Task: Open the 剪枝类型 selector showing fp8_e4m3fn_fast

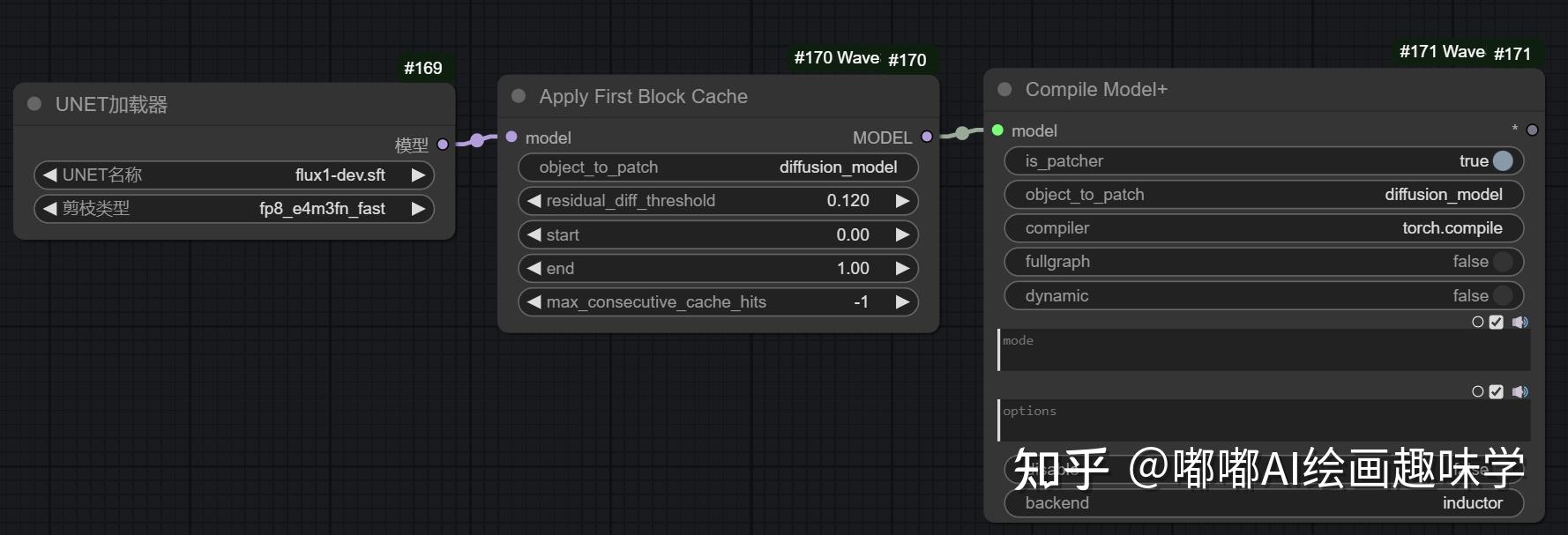Action: coord(234,209)
